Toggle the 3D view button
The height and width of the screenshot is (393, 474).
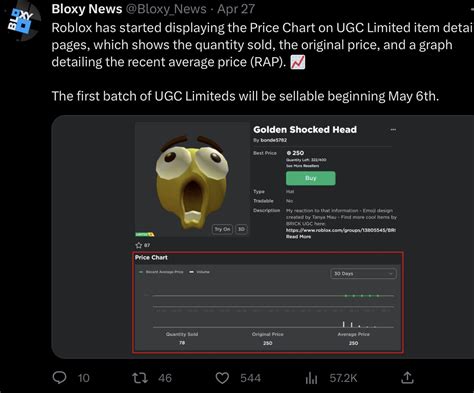click(241, 229)
